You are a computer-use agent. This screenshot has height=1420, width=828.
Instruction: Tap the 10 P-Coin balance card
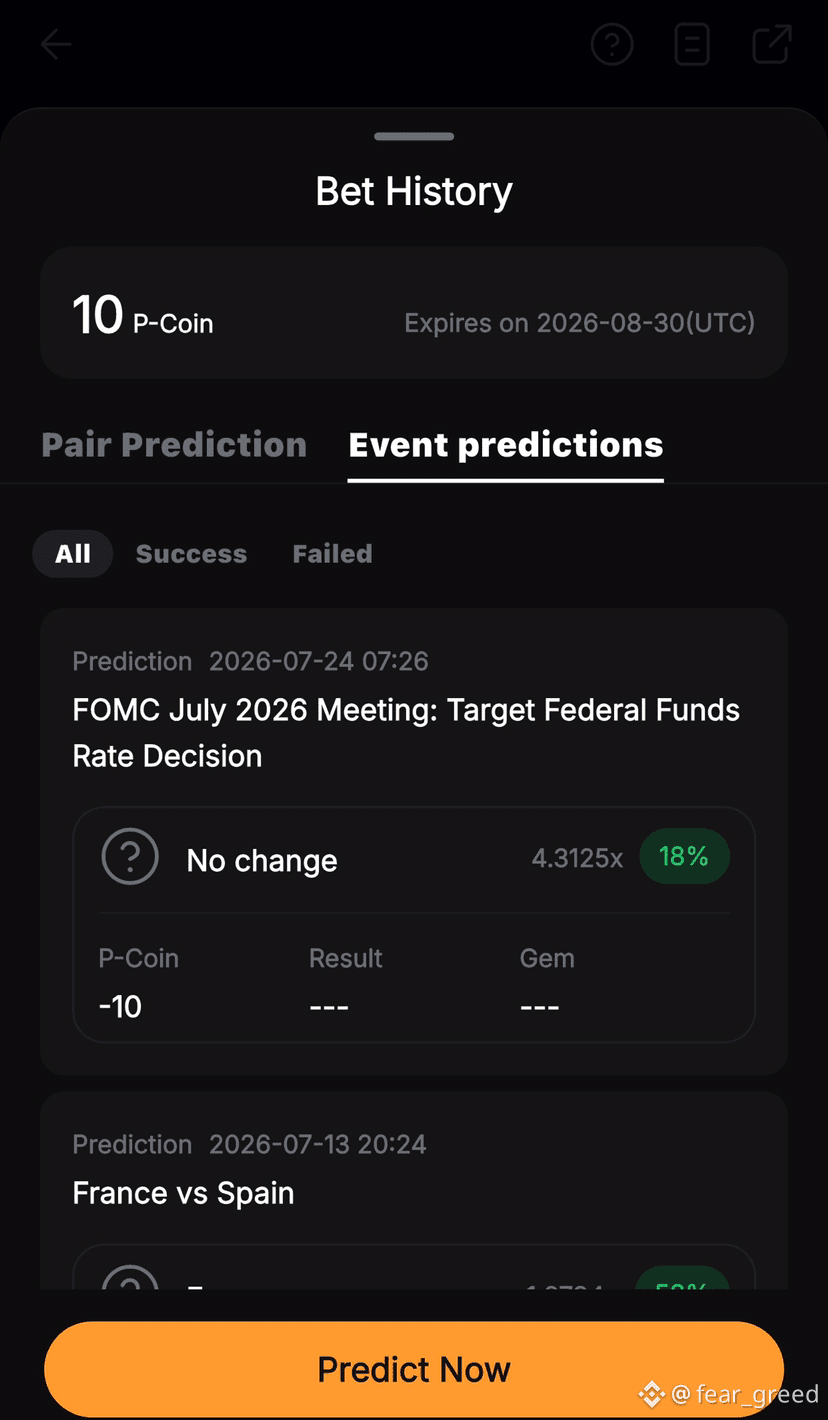tap(414, 313)
